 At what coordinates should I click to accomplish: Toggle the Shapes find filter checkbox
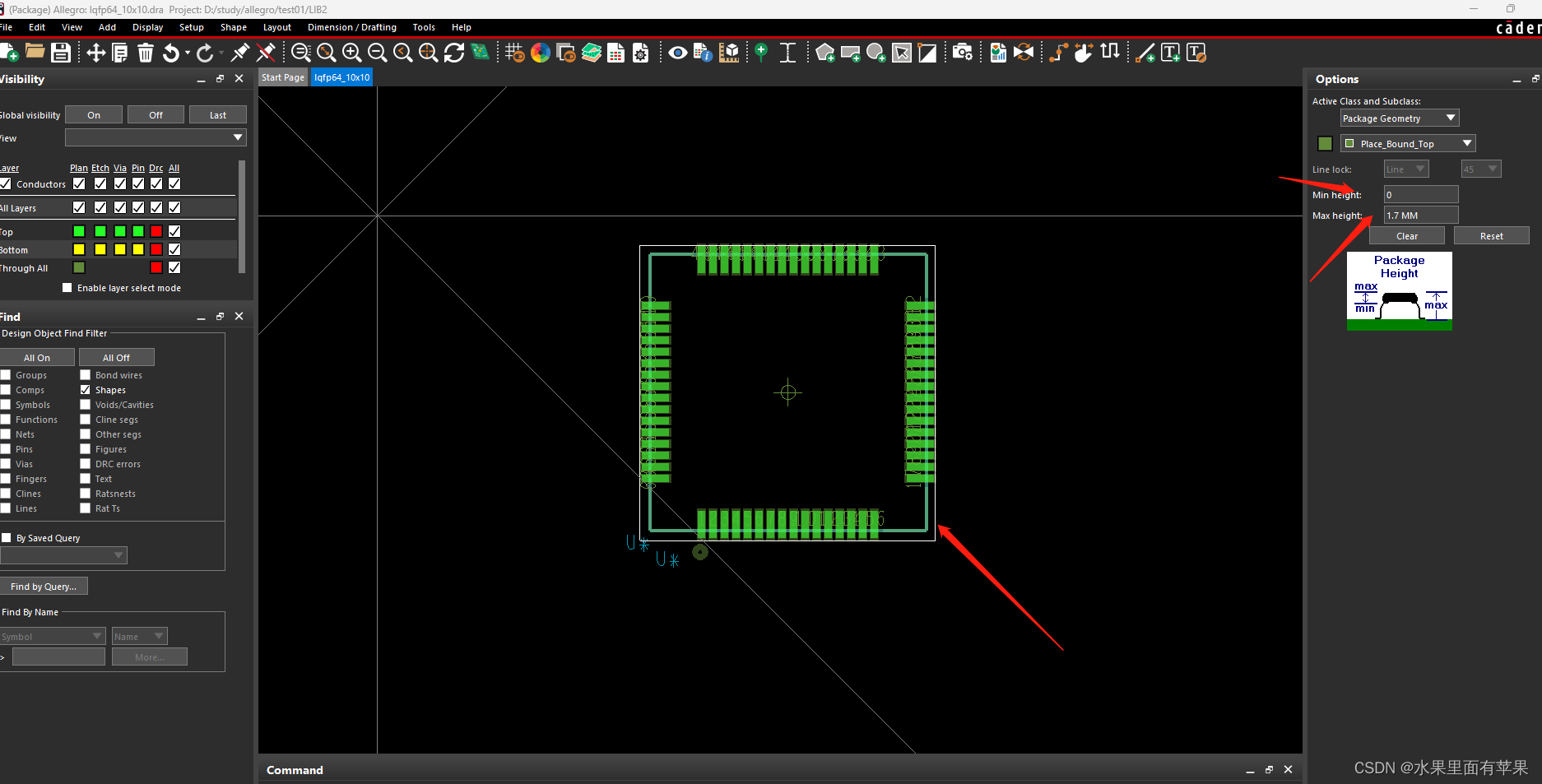tap(85, 390)
